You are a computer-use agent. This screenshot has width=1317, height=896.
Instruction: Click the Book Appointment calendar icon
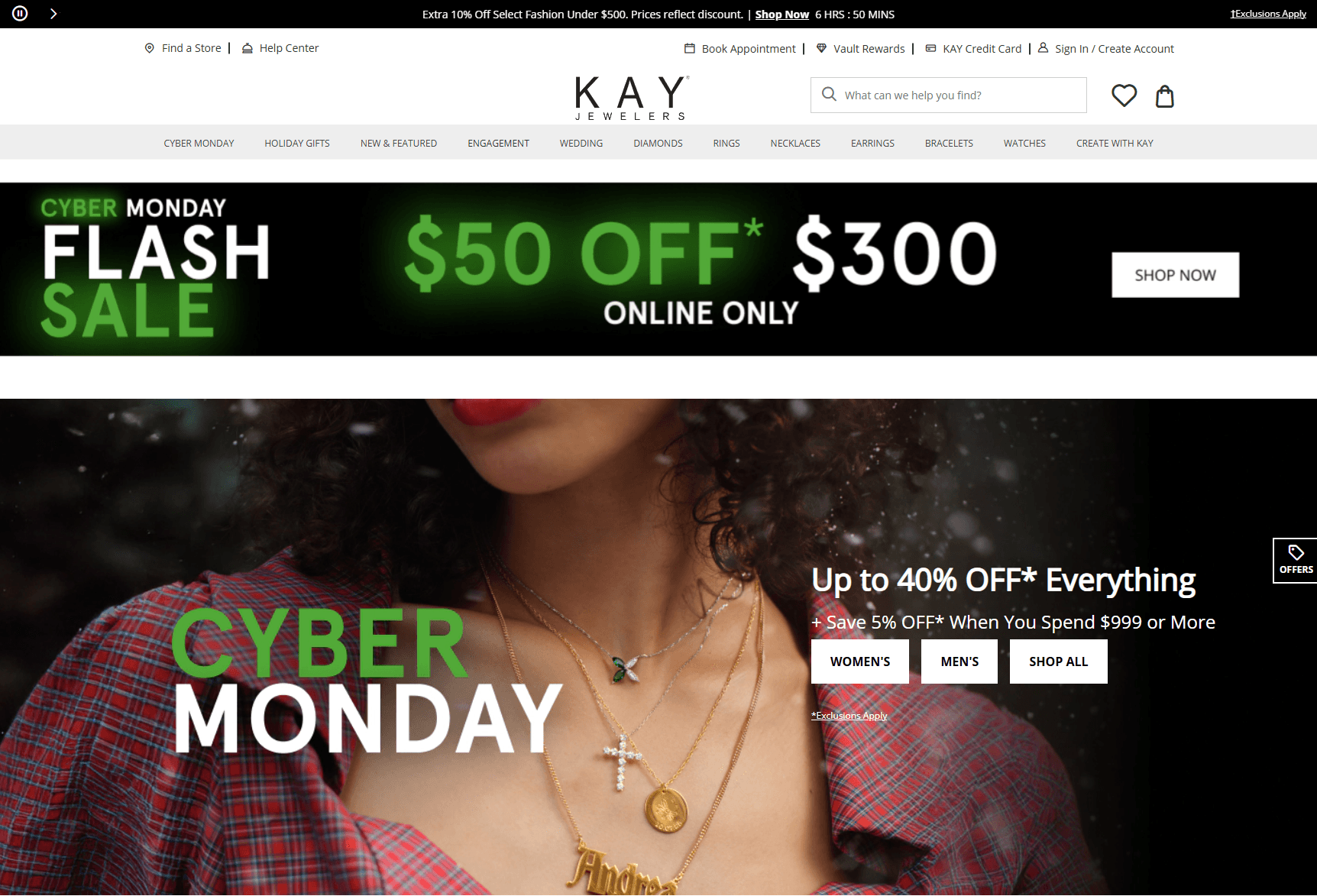(690, 48)
